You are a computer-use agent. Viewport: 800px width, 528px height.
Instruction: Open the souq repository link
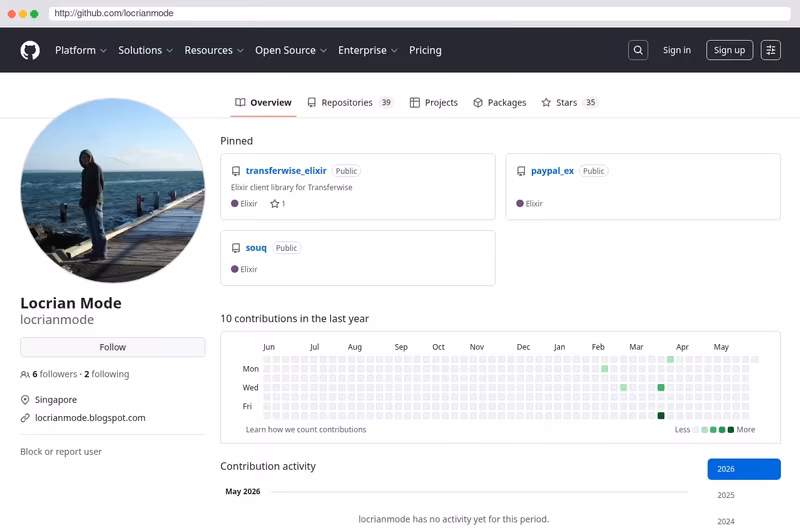pos(256,248)
